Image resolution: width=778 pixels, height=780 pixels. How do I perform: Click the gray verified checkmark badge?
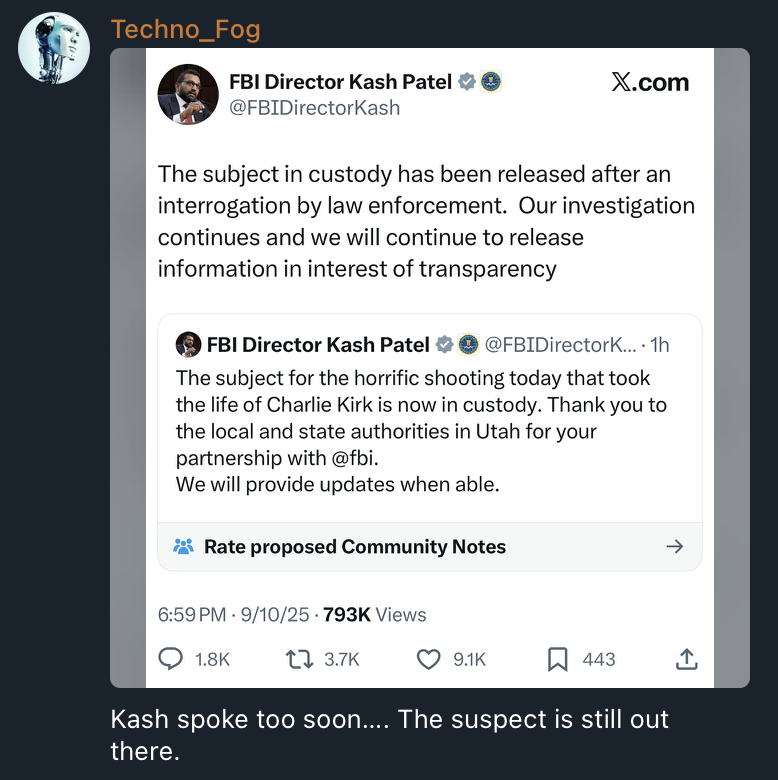pyautogui.click(x=467, y=82)
